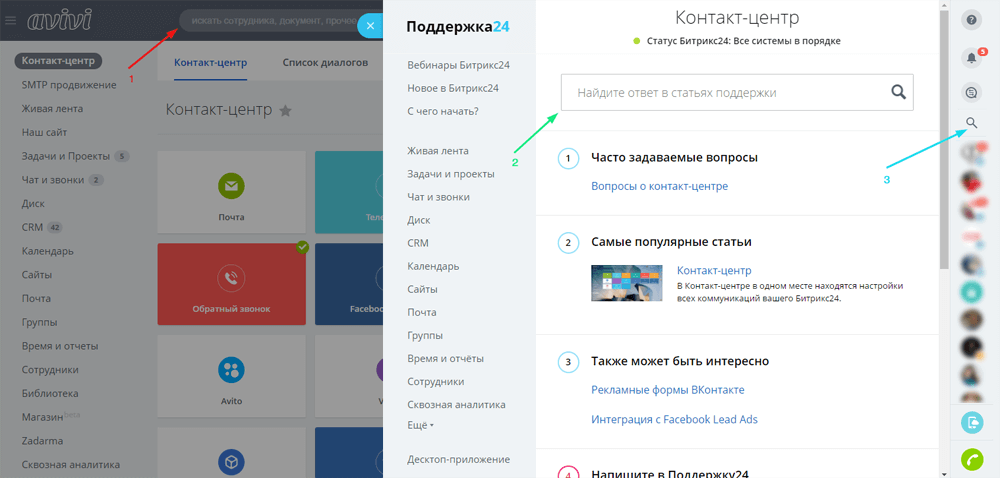
Task: Click the green phone call button
Action: (x=971, y=460)
